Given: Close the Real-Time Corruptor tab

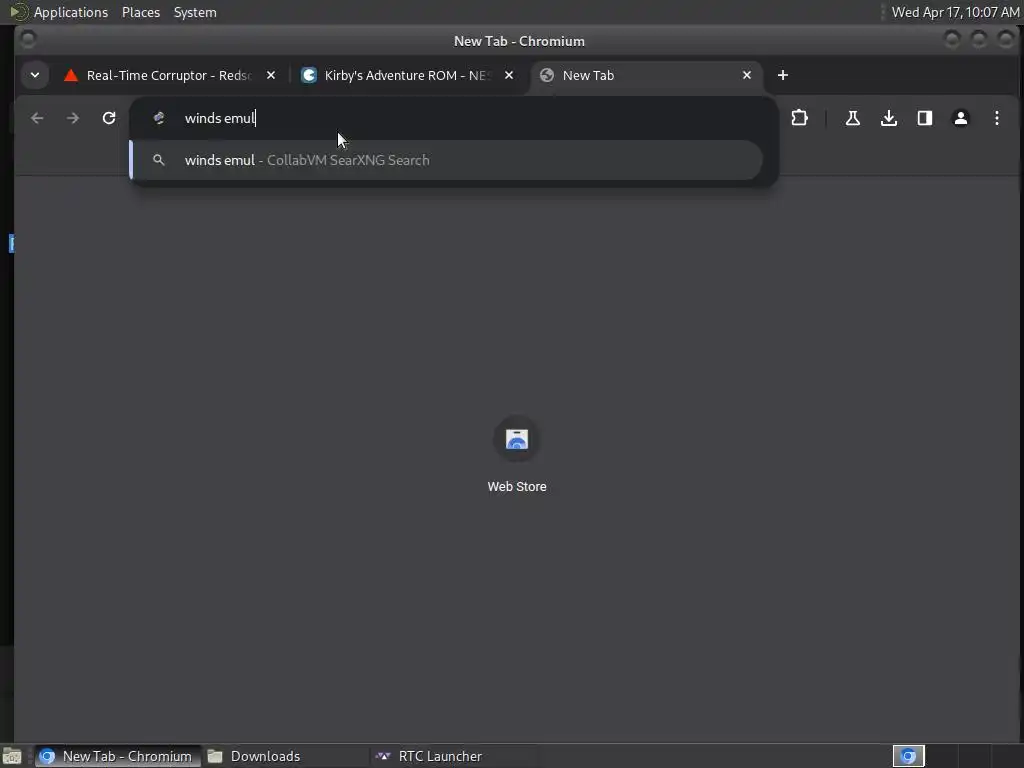Looking at the screenshot, I should coord(271,75).
